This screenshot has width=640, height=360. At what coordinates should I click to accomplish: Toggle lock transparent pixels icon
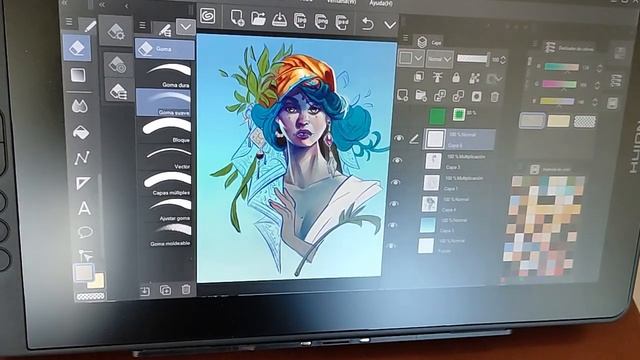tap(474, 78)
